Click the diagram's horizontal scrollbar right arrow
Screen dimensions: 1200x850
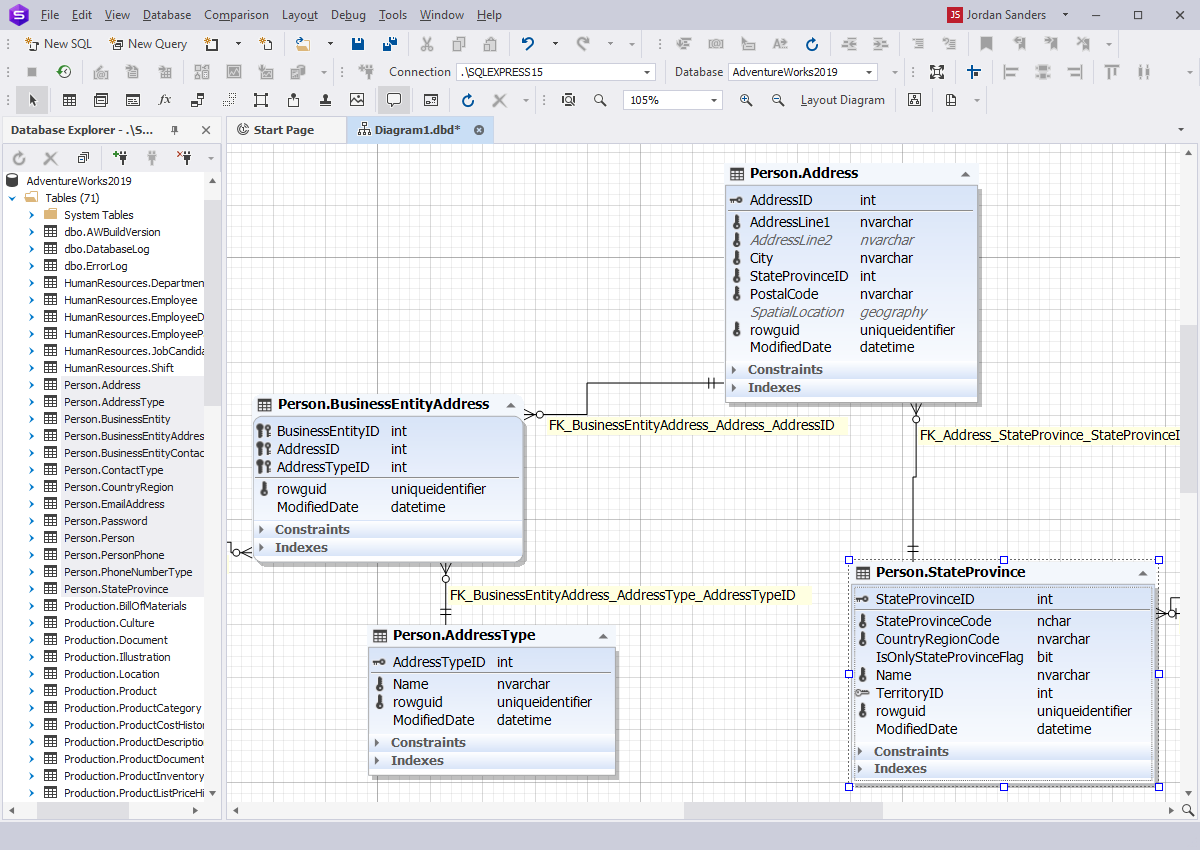point(1171,810)
